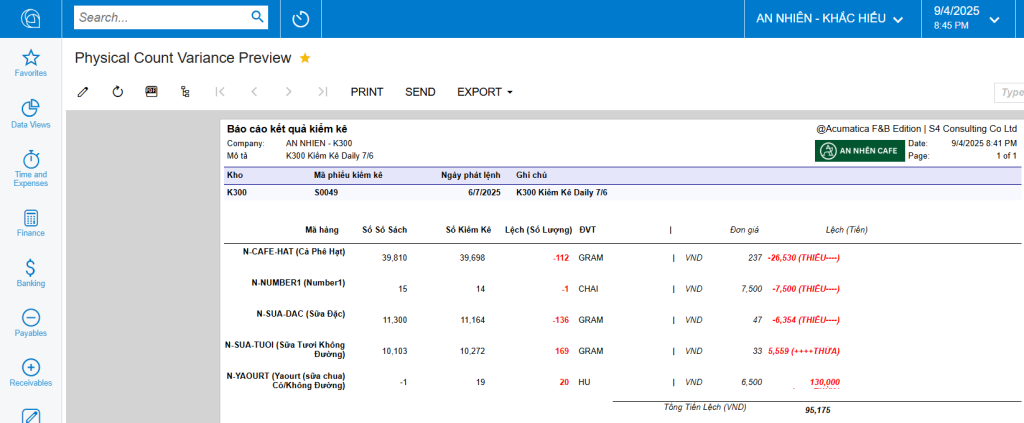Click variance quantity -112
Screen dimensions: 1024x423
click(561, 258)
